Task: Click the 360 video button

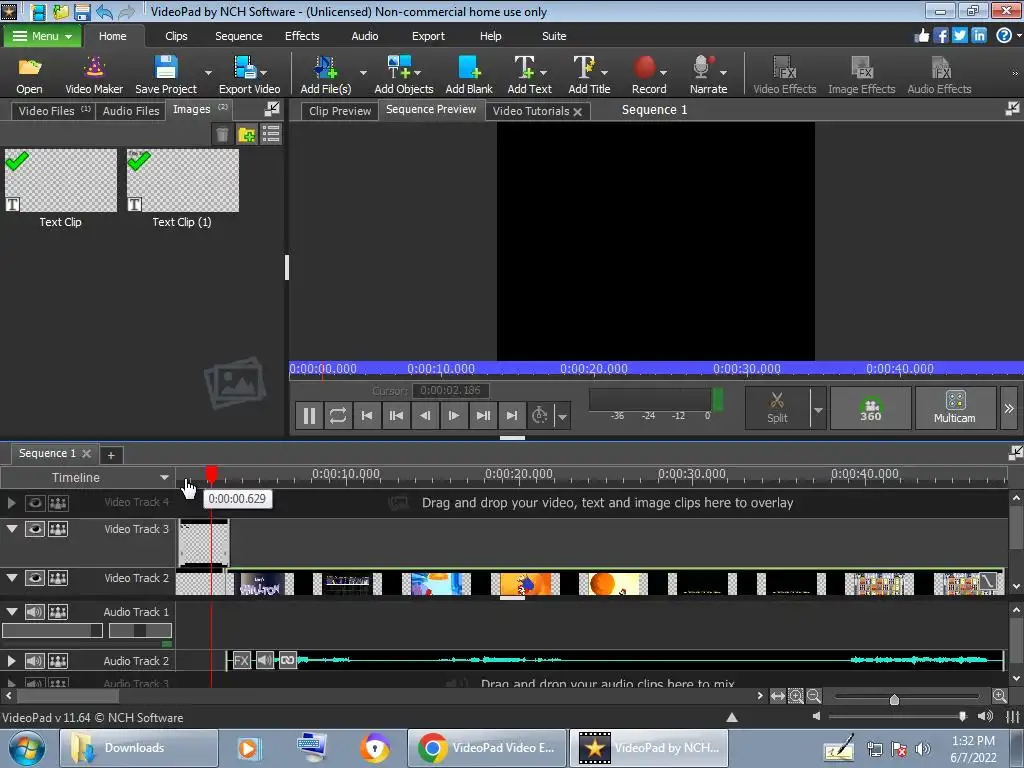Action: (x=871, y=408)
